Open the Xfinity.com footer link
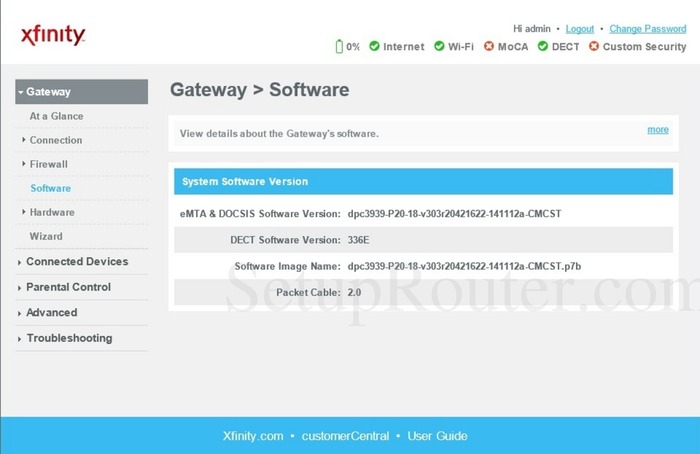700x454 pixels. (x=253, y=436)
